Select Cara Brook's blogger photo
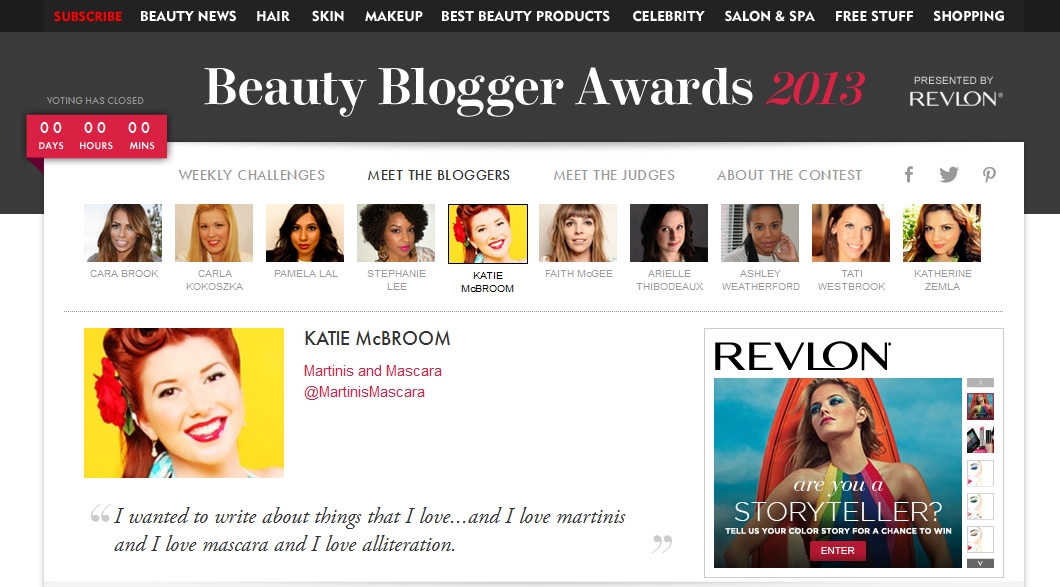 point(123,233)
